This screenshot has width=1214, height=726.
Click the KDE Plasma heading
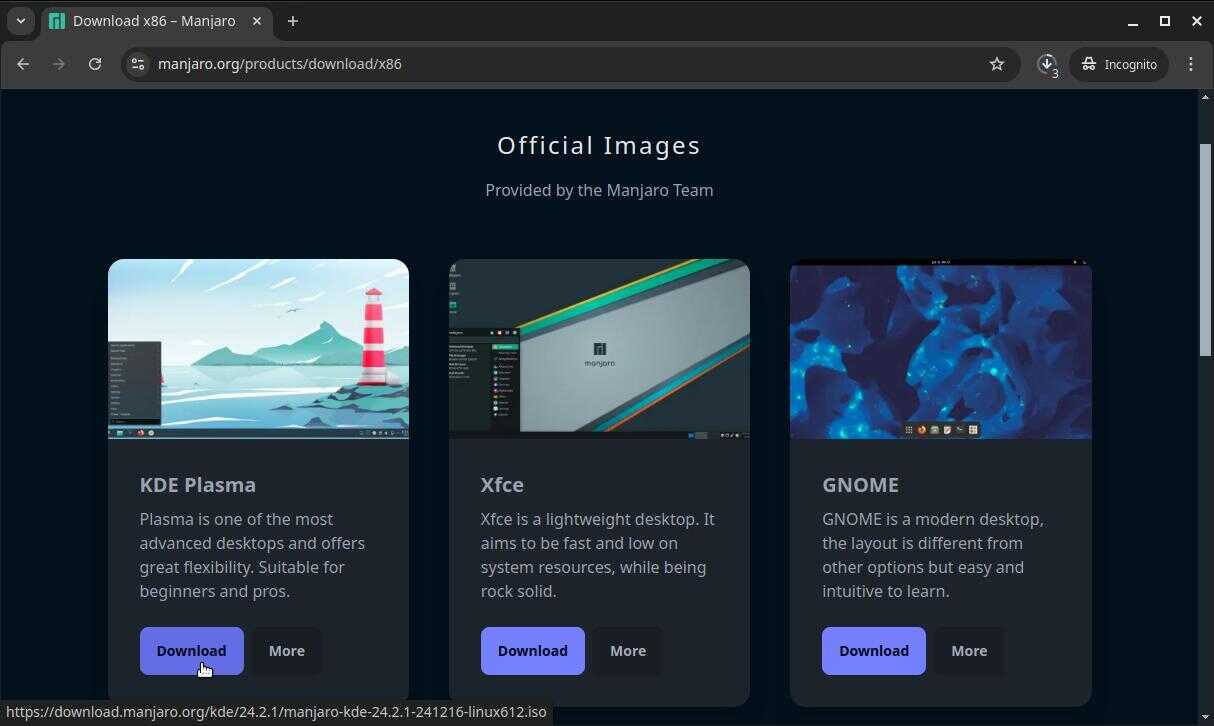pos(198,485)
